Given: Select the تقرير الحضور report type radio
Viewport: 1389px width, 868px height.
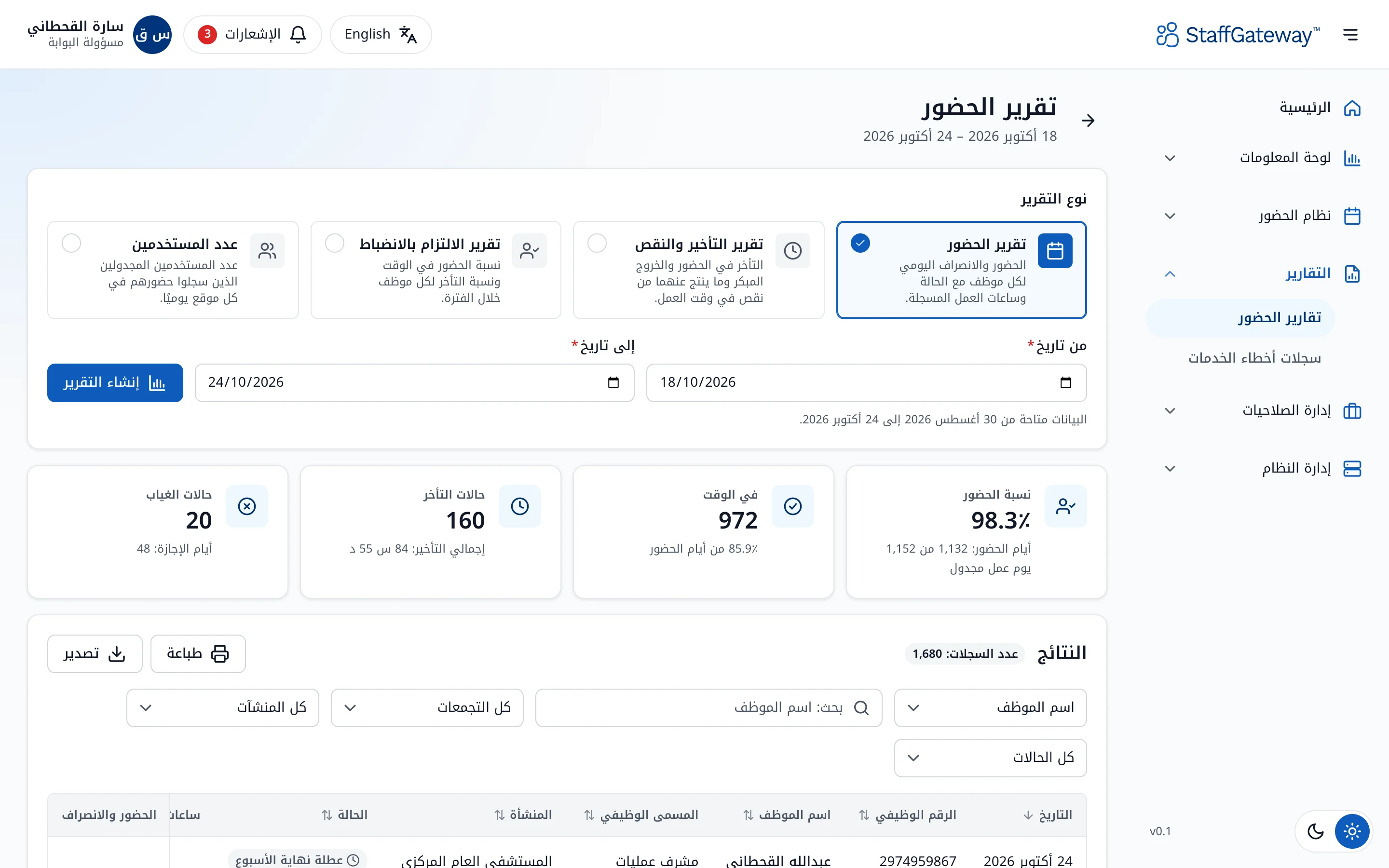Looking at the screenshot, I should pos(860,244).
